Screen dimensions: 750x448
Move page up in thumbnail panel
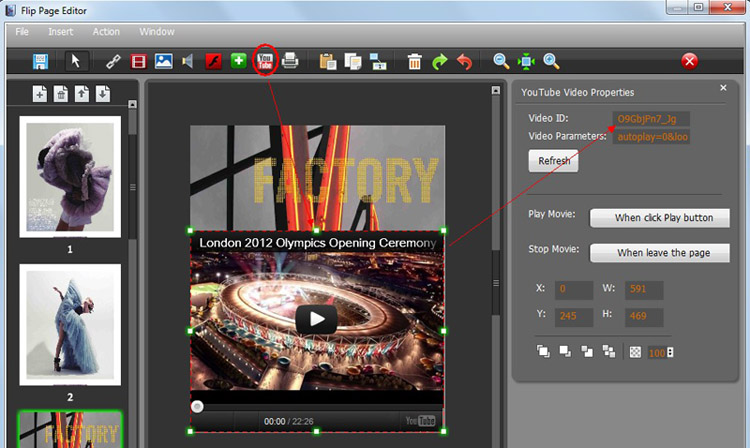pyautogui.click(x=82, y=94)
